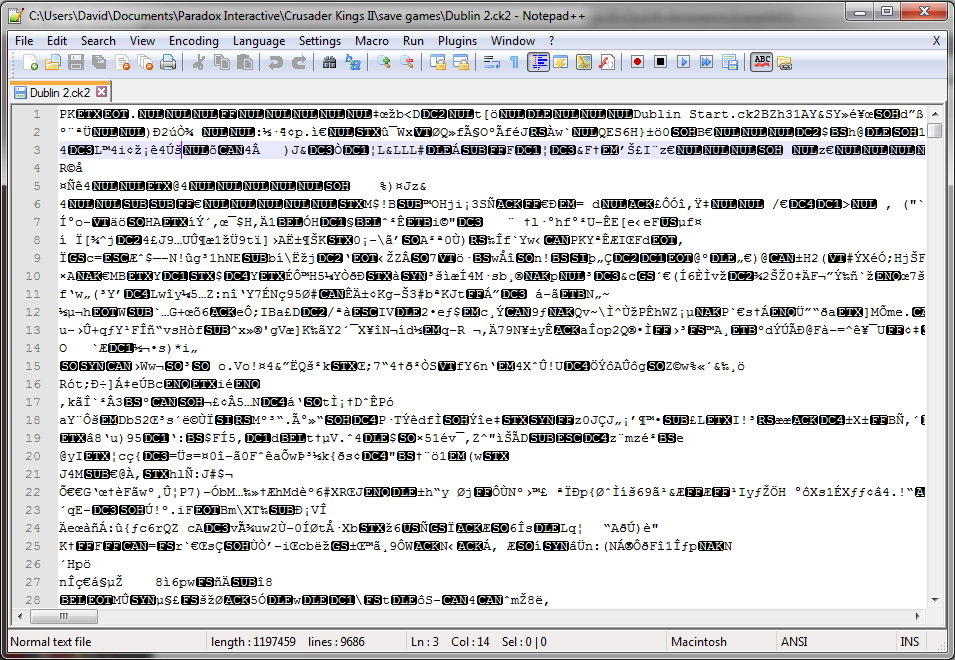This screenshot has width=955, height=660.
Task: Click the Find and Replace icon
Action: pyautogui.click(x=353, y=63)
